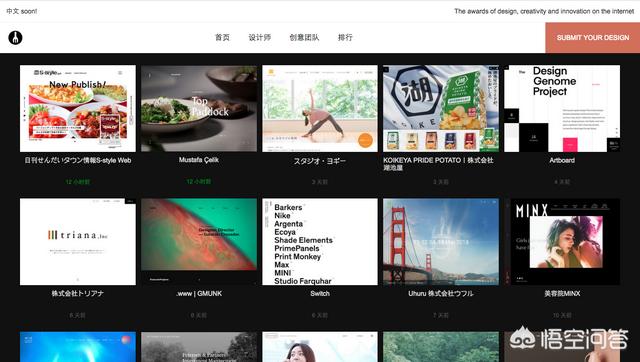The image size is (640, 362).
Task: Open the Design Genome Project thumbnail
Action: coord(562,109)
